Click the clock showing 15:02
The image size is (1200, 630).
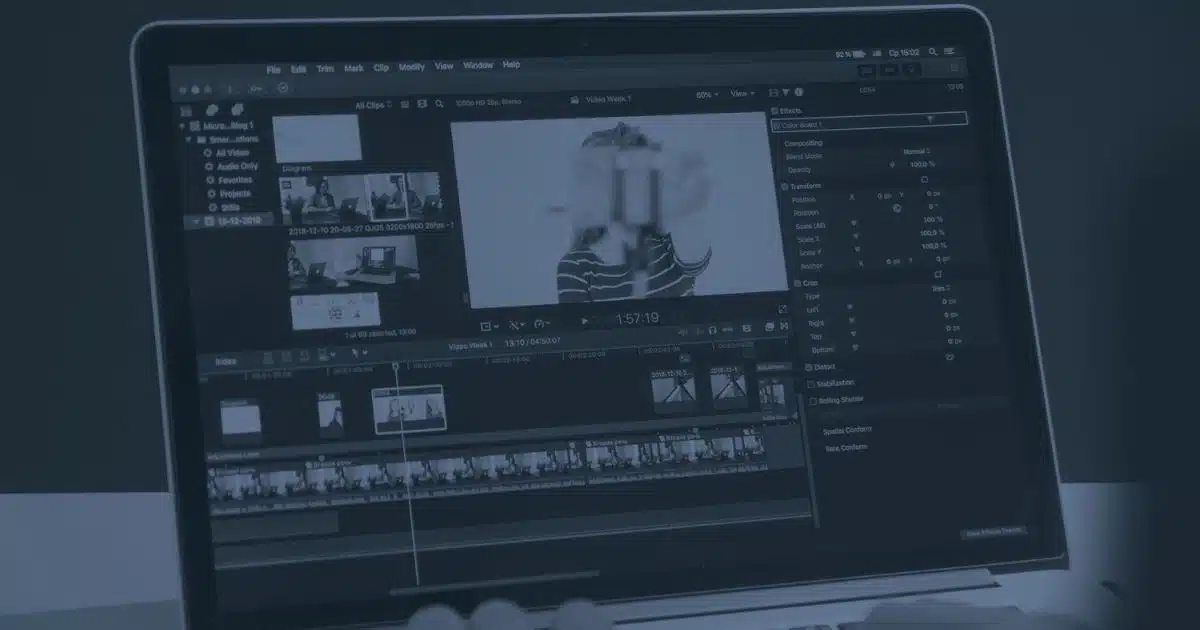(x=902, y=52)
